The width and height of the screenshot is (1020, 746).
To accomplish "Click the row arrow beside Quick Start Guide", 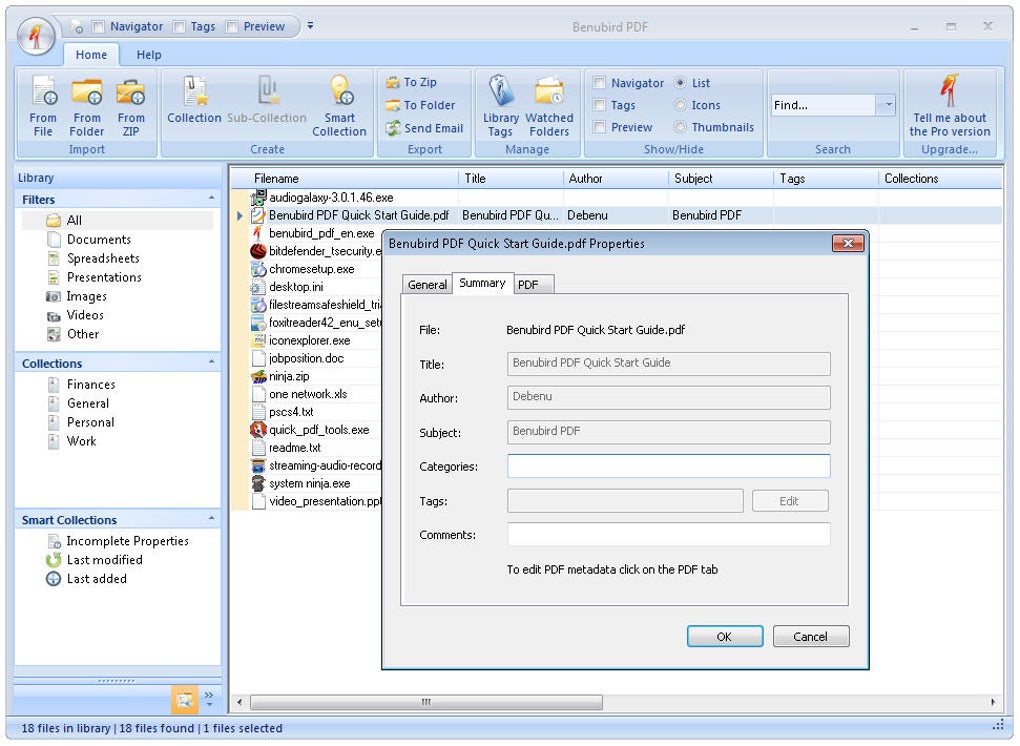I will click(240, 215).
